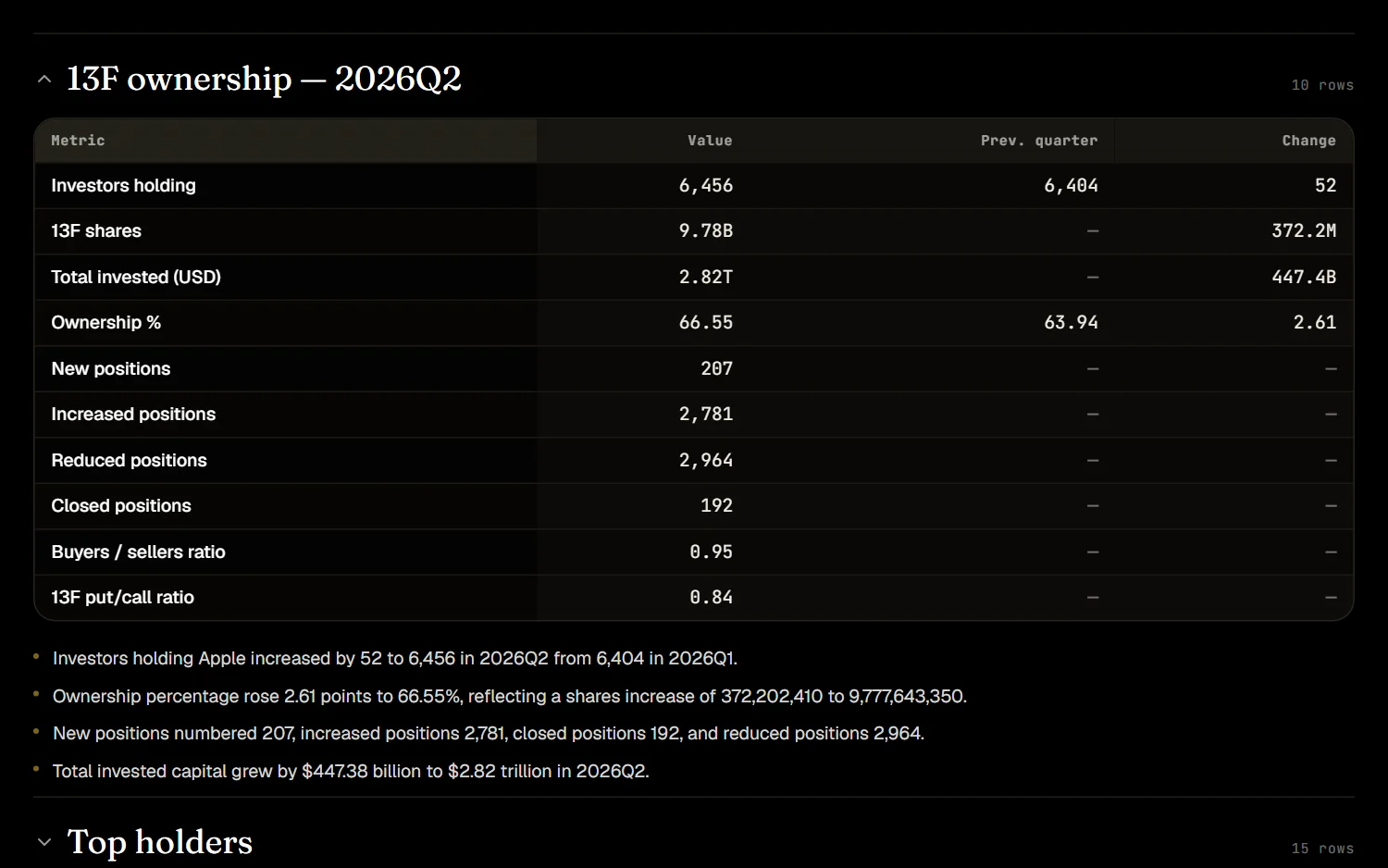The width and height of the screenshot is (1388, 868).
Task: Click the 6,456 investors holding value
Action: pos(706,185)
